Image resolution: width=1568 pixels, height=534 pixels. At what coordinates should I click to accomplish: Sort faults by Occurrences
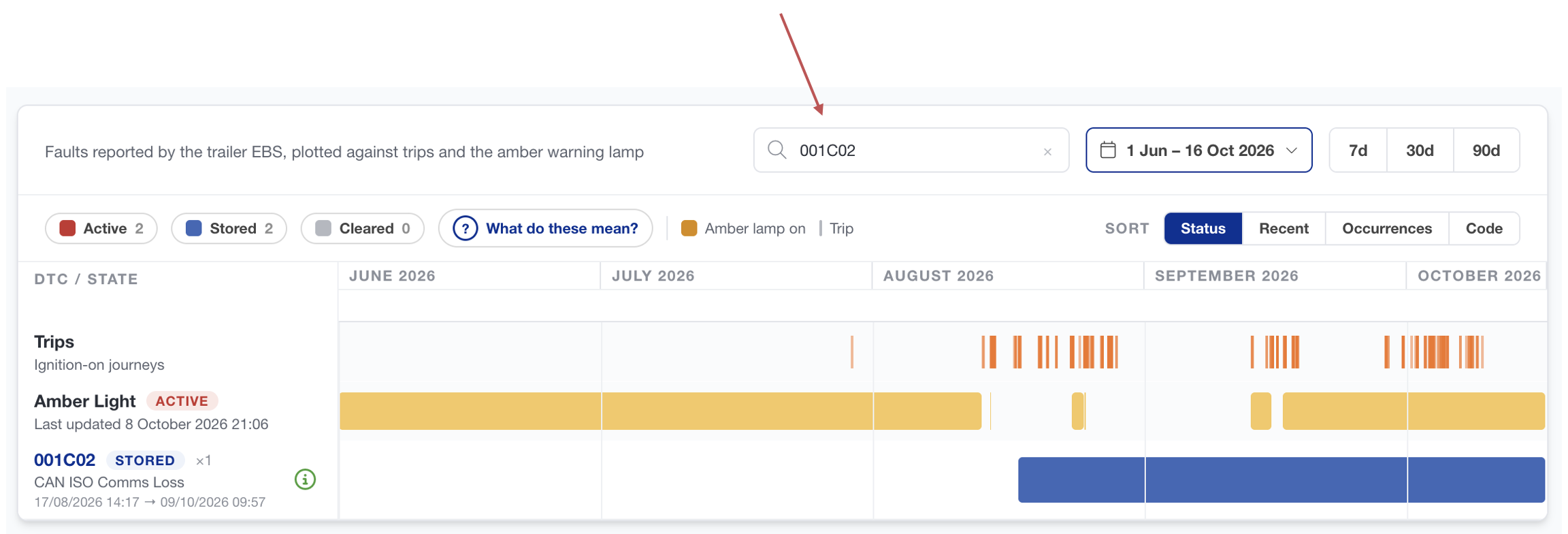pos(1386,228)
